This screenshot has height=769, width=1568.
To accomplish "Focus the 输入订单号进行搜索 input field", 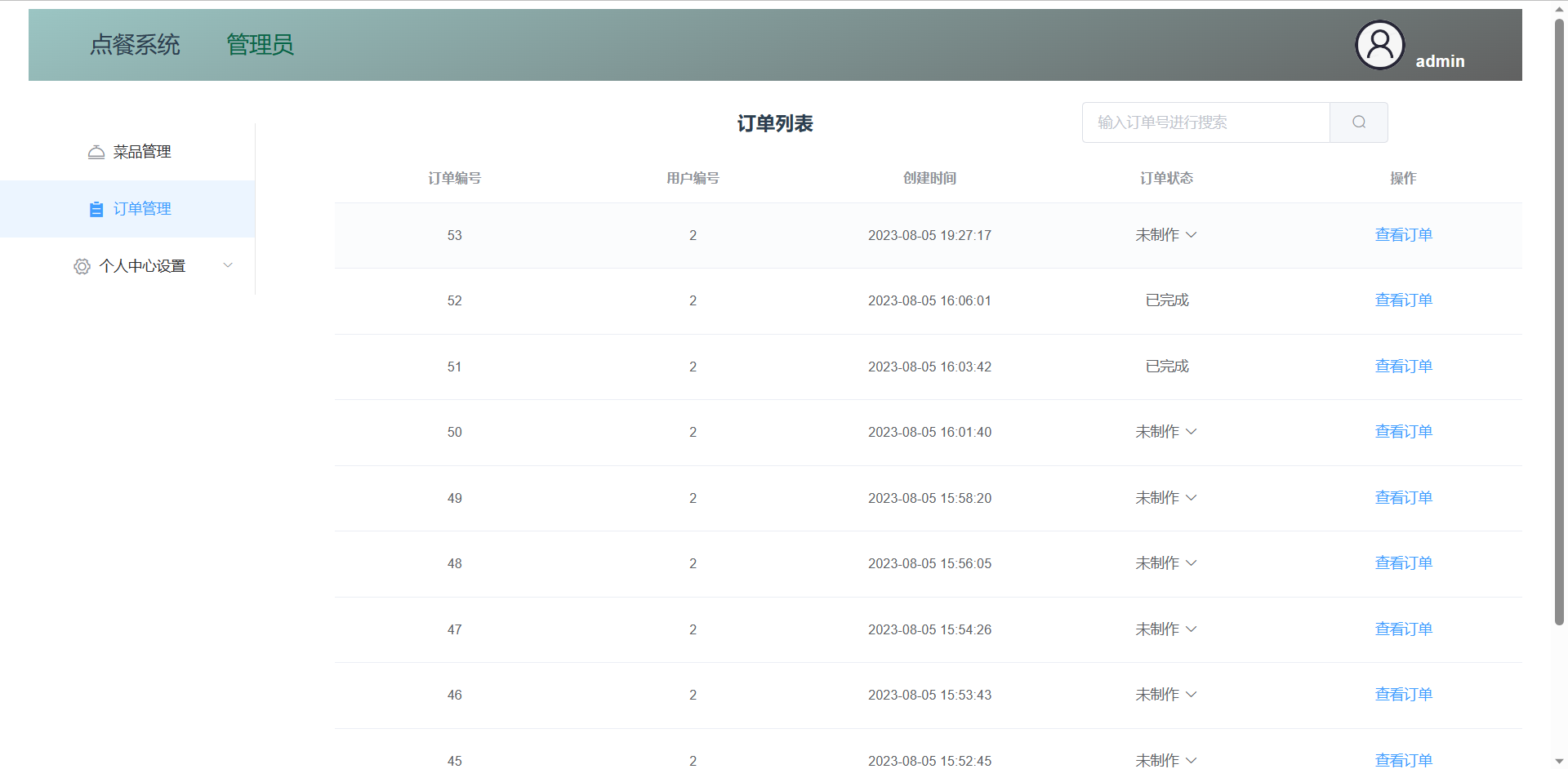I will pos(1206,122).
